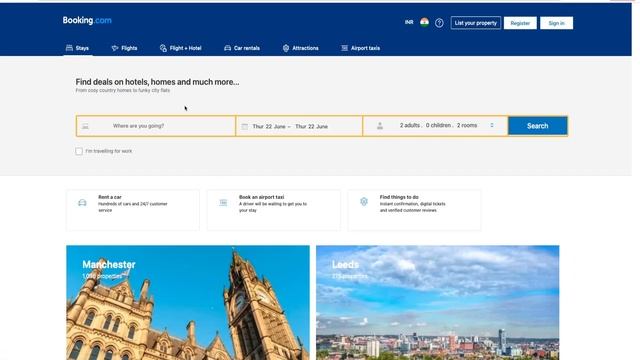
Task: Click the Flights airplane icon
Action: pyautogui.click(x=115, y=48)
